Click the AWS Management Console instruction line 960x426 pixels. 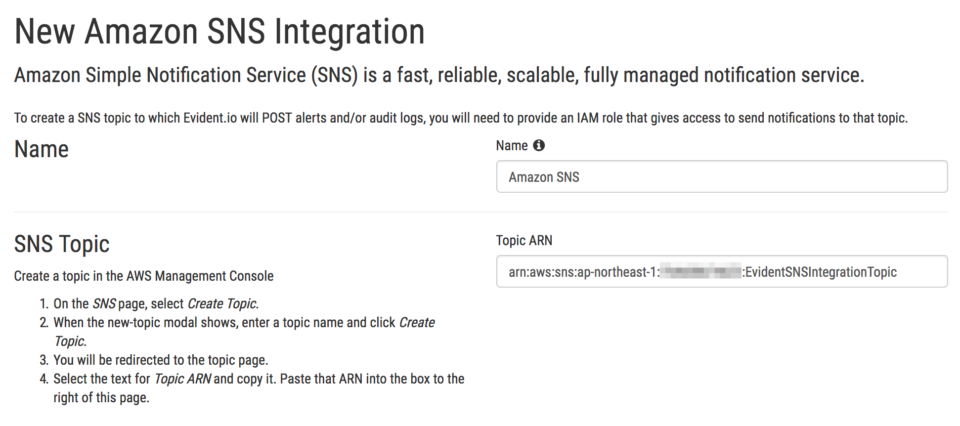pyautogui.click(x=142, y=275)
